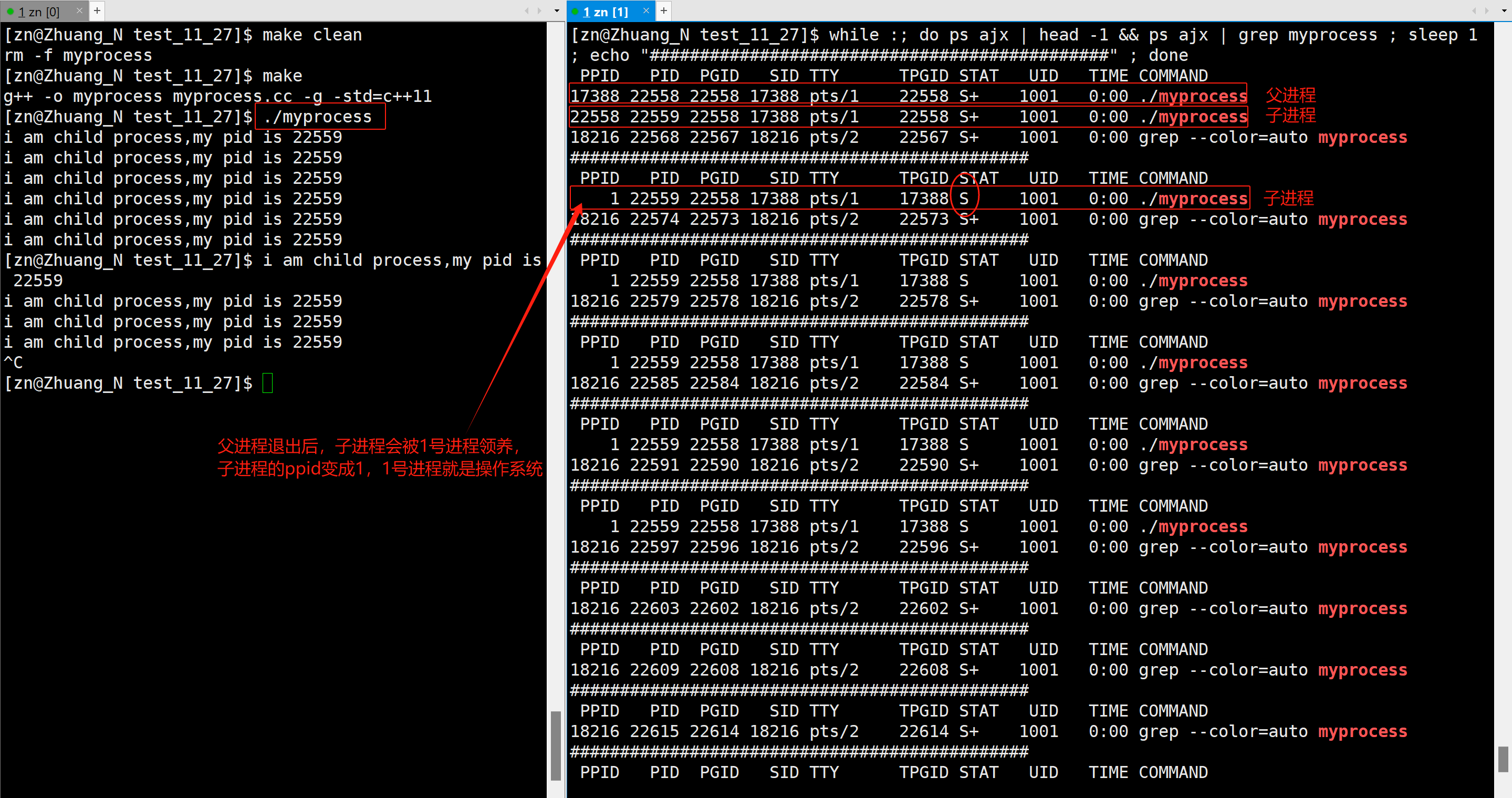Image resolution: width=1512 pixels, height=798 pixels.
Task: Add a new tab in the right pane
Action: [664, 11]
